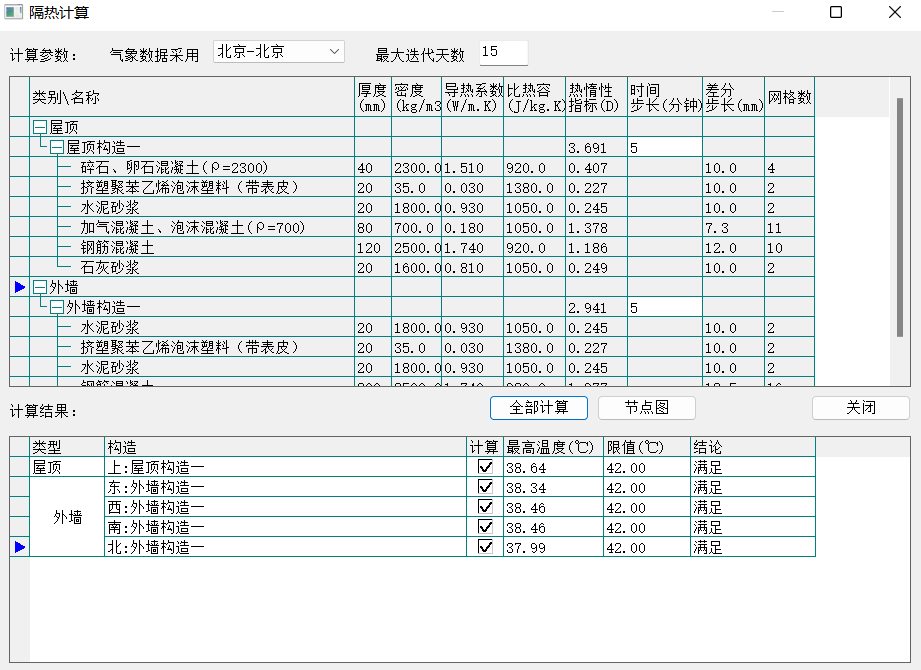
Task: Click the 隔热计算 window title icon
Action: [13, 13]
